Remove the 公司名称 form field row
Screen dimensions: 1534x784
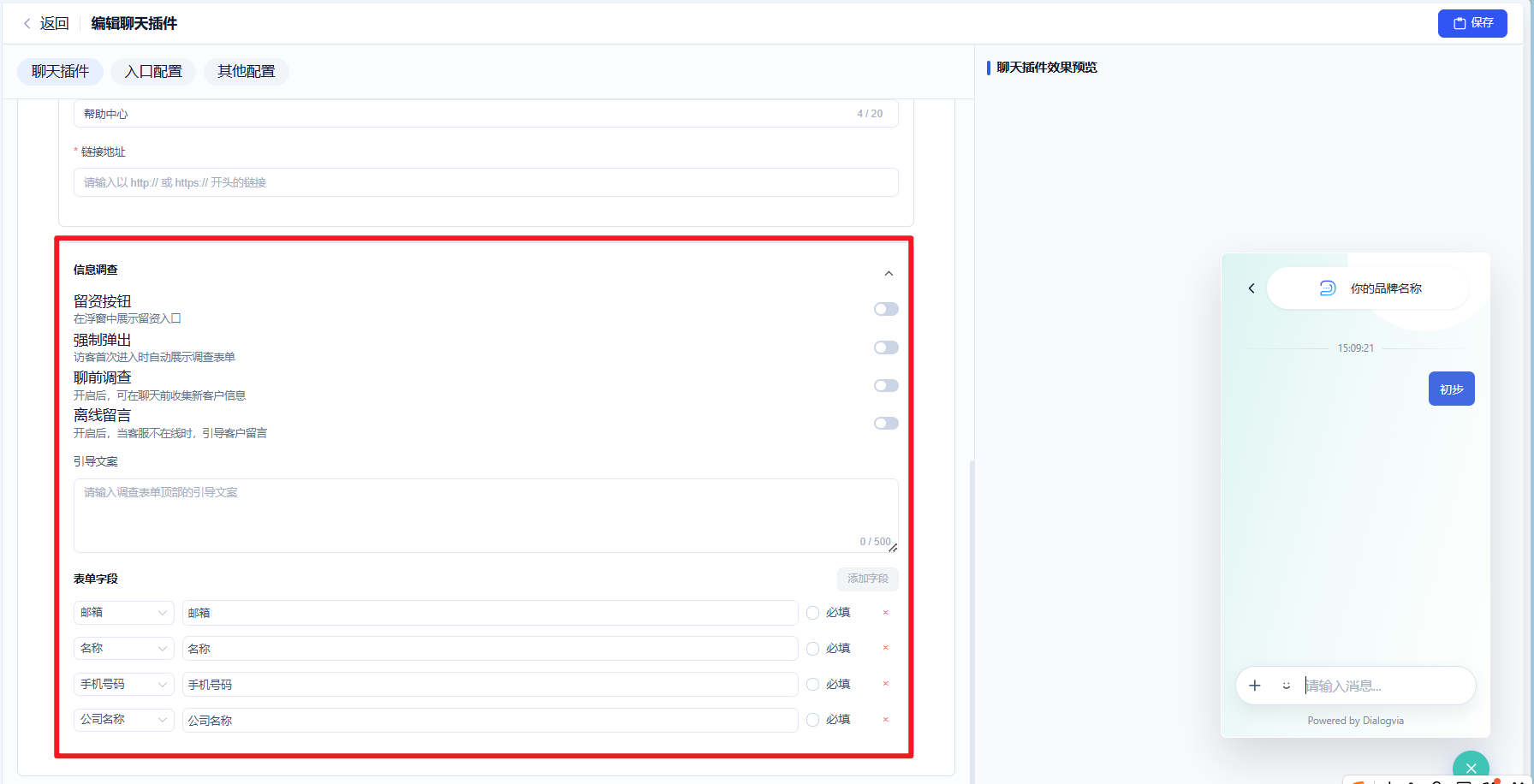[x=886, y=720]
